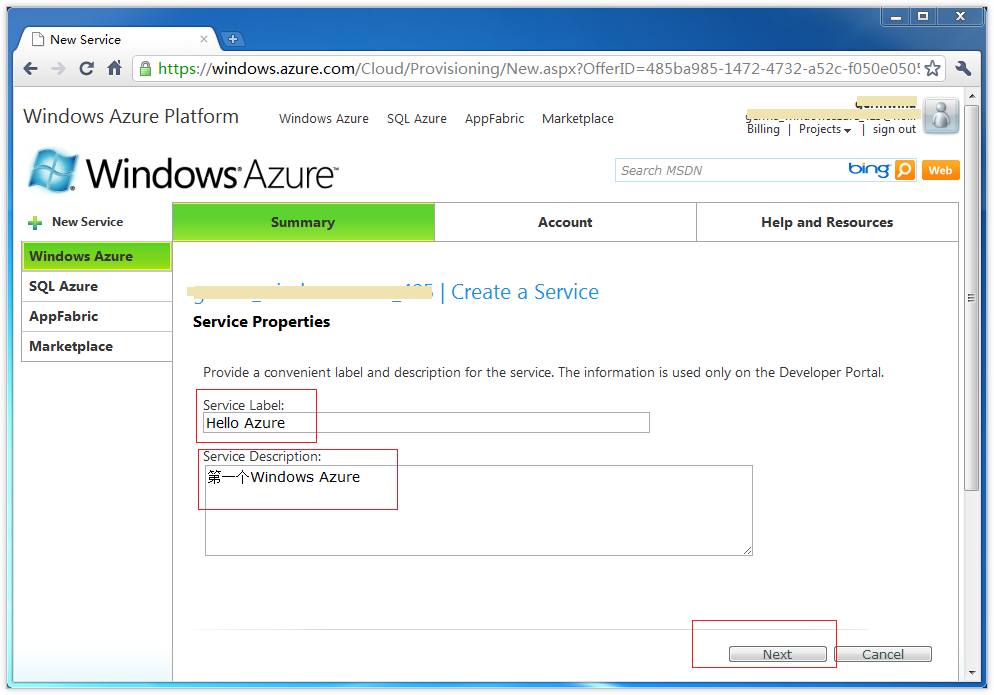Click the Windows Azure Platform title
The width and height of the screenshot is (994, 695).
click(131, 117)
